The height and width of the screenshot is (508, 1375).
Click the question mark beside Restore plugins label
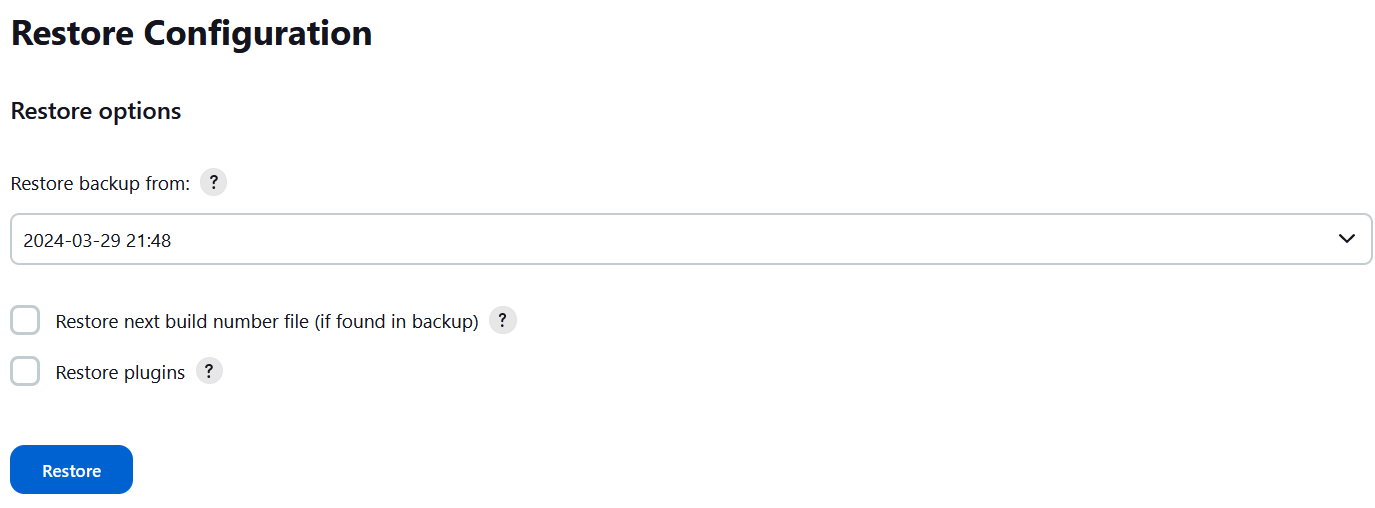point(209,371)
